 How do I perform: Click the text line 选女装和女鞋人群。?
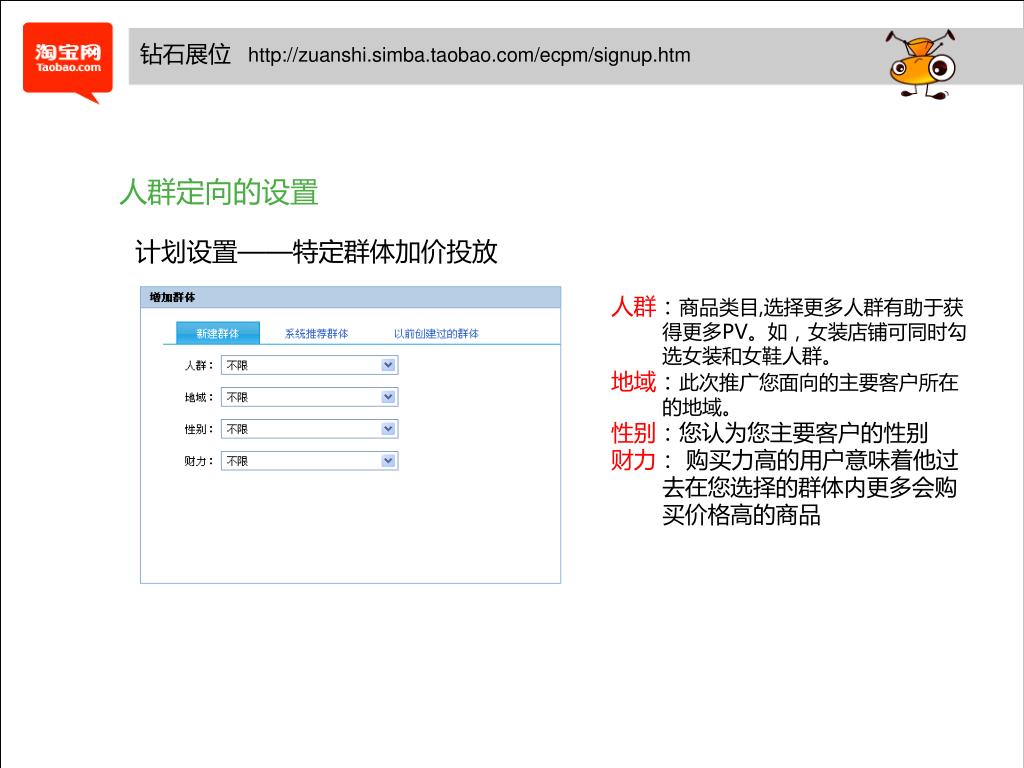(x=747, y=356)
